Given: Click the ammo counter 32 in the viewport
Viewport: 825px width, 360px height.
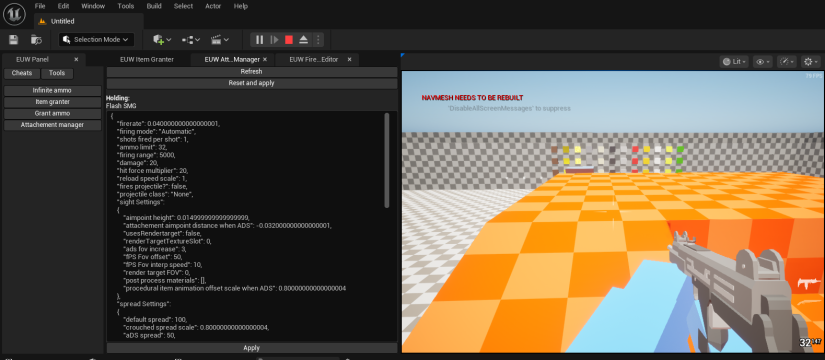Looking at the screenshot, I should [806, 343].
